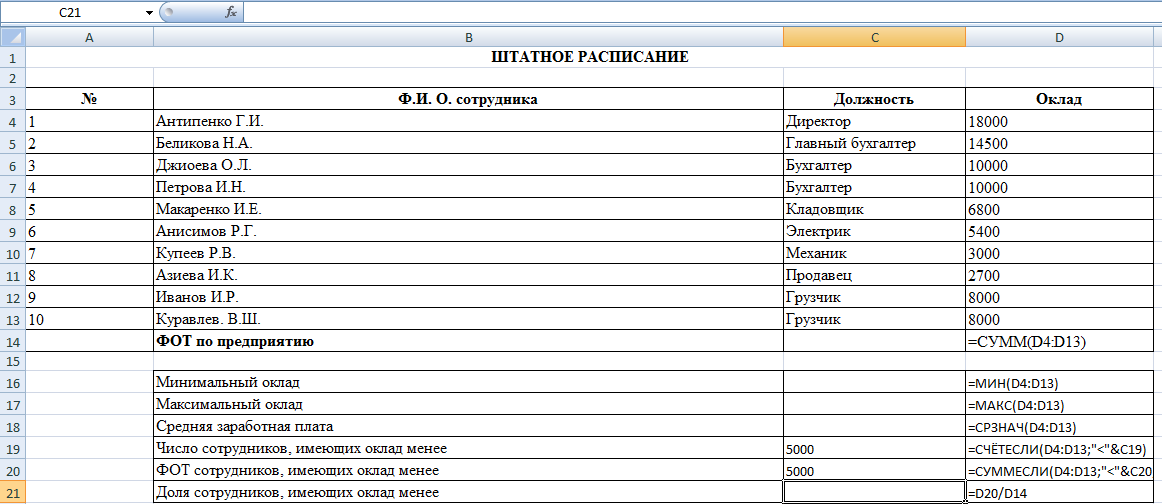This screenshot has height=504, width=1162.
Task: Click the fx Insert Function icon
Action: coord(231,13)
